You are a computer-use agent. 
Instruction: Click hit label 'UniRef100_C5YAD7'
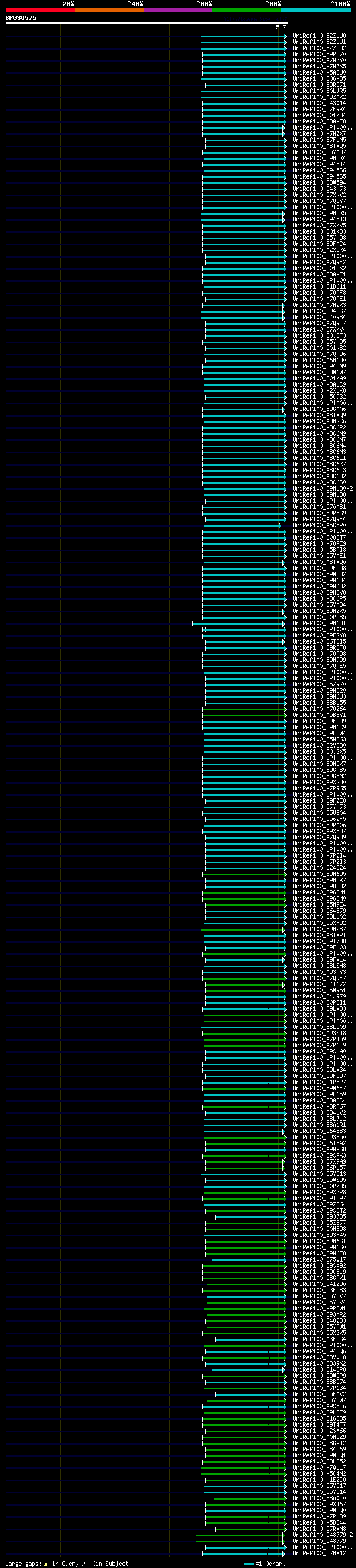[x=319, y=152]
